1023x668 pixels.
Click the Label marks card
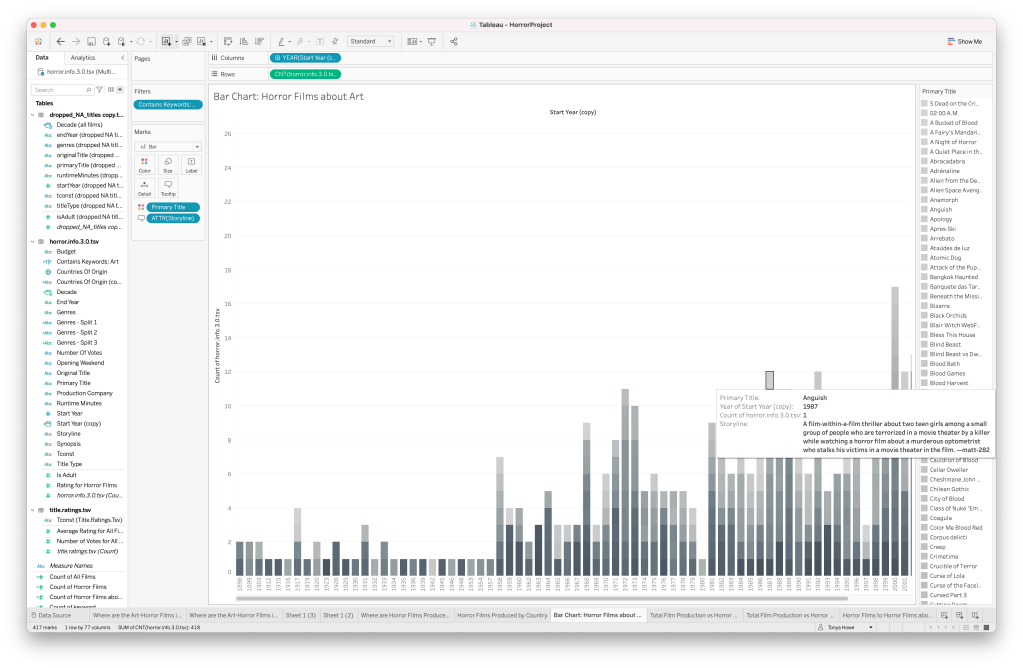click(x=191, y=163)
